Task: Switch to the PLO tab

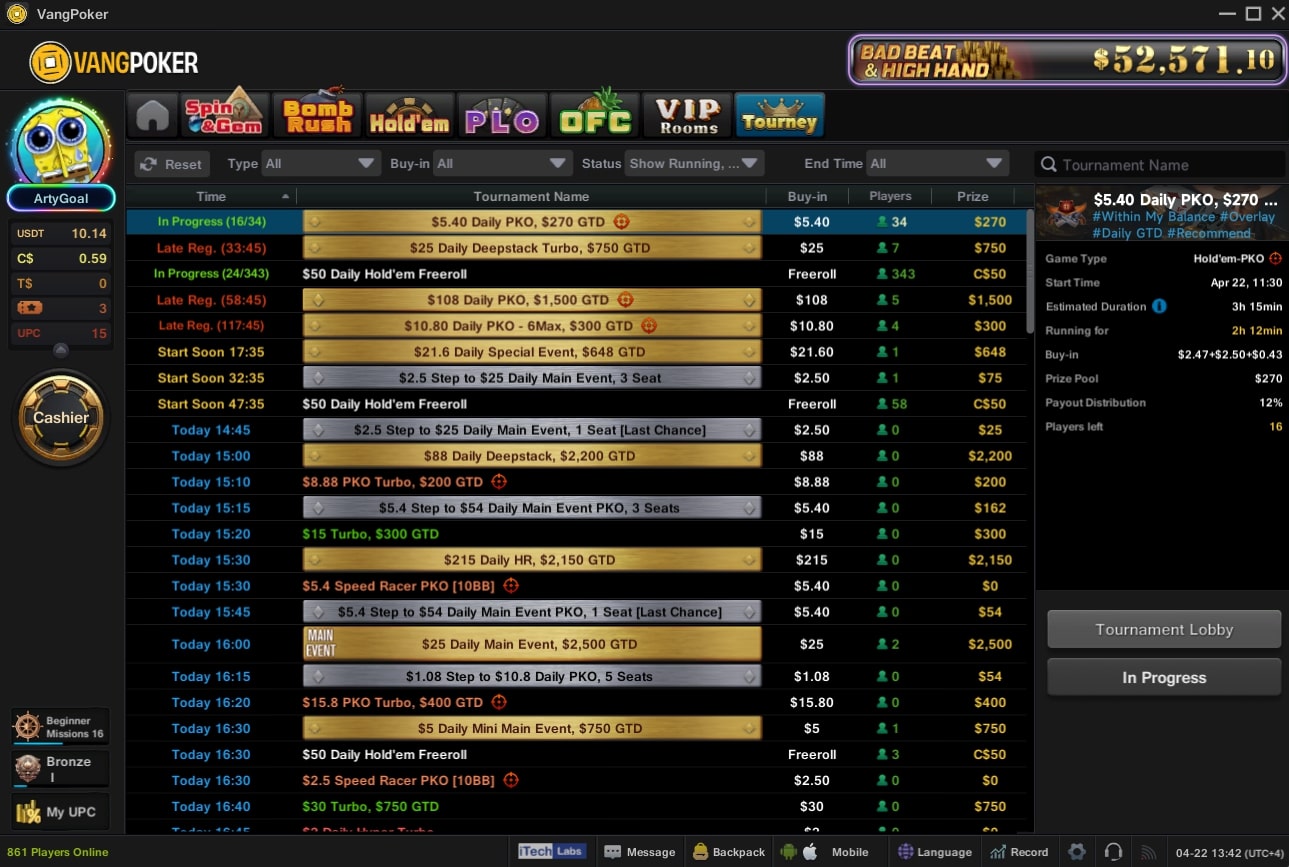Action: coord(502,116)
